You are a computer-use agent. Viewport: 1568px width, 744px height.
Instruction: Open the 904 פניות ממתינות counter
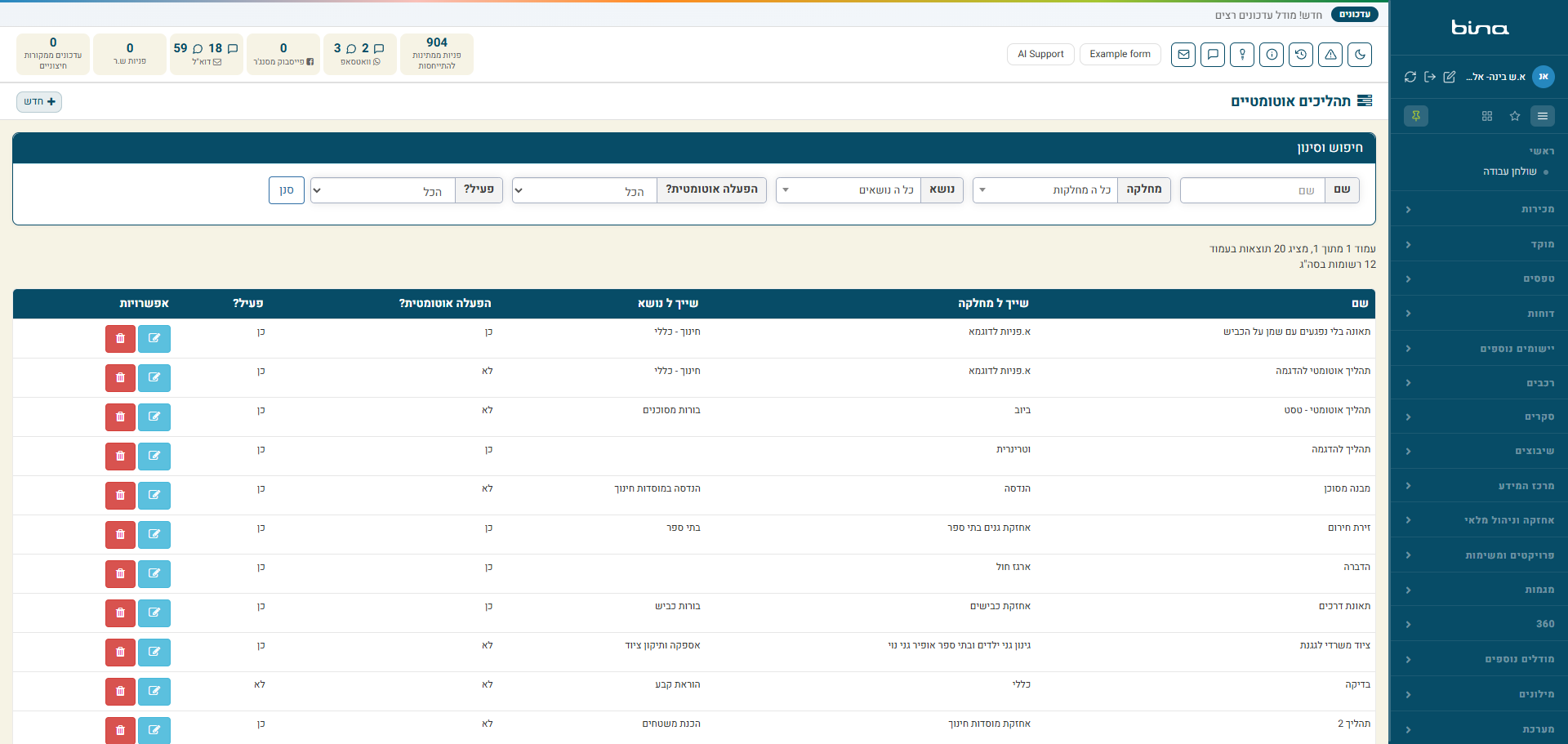click(437, 54)
